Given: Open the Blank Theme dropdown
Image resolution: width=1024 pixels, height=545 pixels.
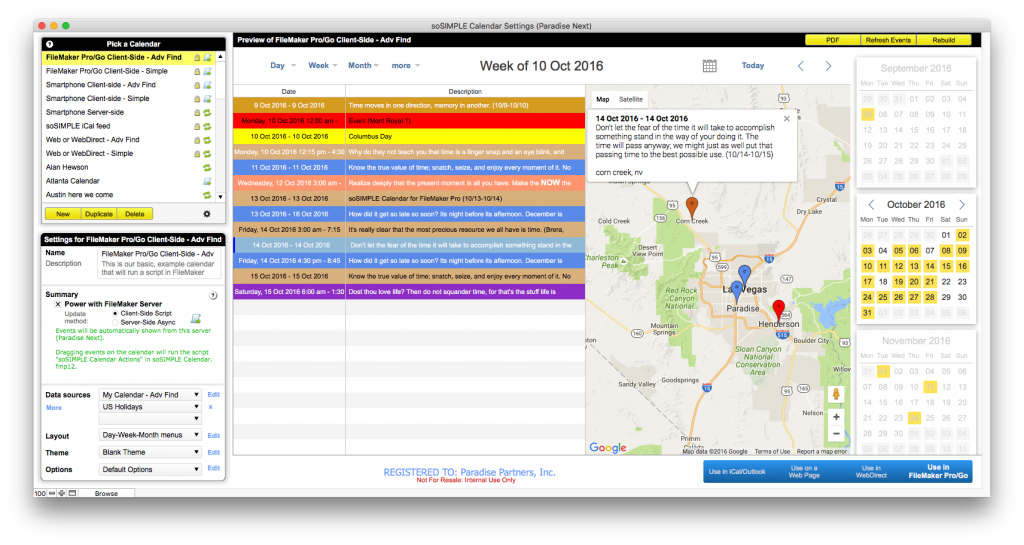Looking at the screenshot, I should coord(150,452).
